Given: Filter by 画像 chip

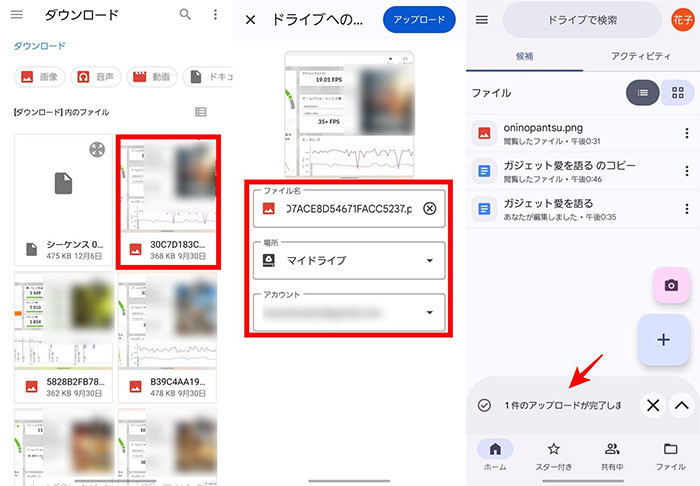Looking at the screenshot, I should [39, 77].
